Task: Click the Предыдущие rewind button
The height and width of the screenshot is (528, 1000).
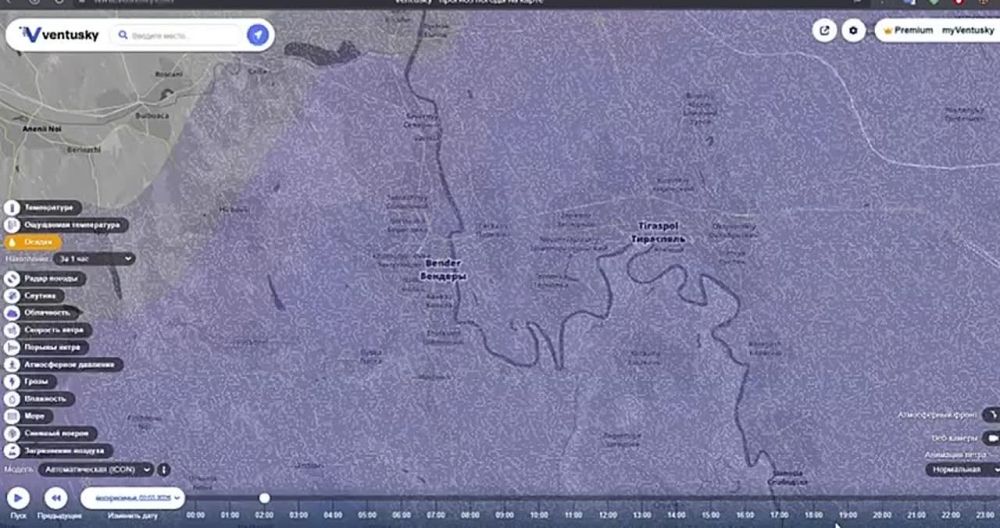Action: click(x=57, y=496)
